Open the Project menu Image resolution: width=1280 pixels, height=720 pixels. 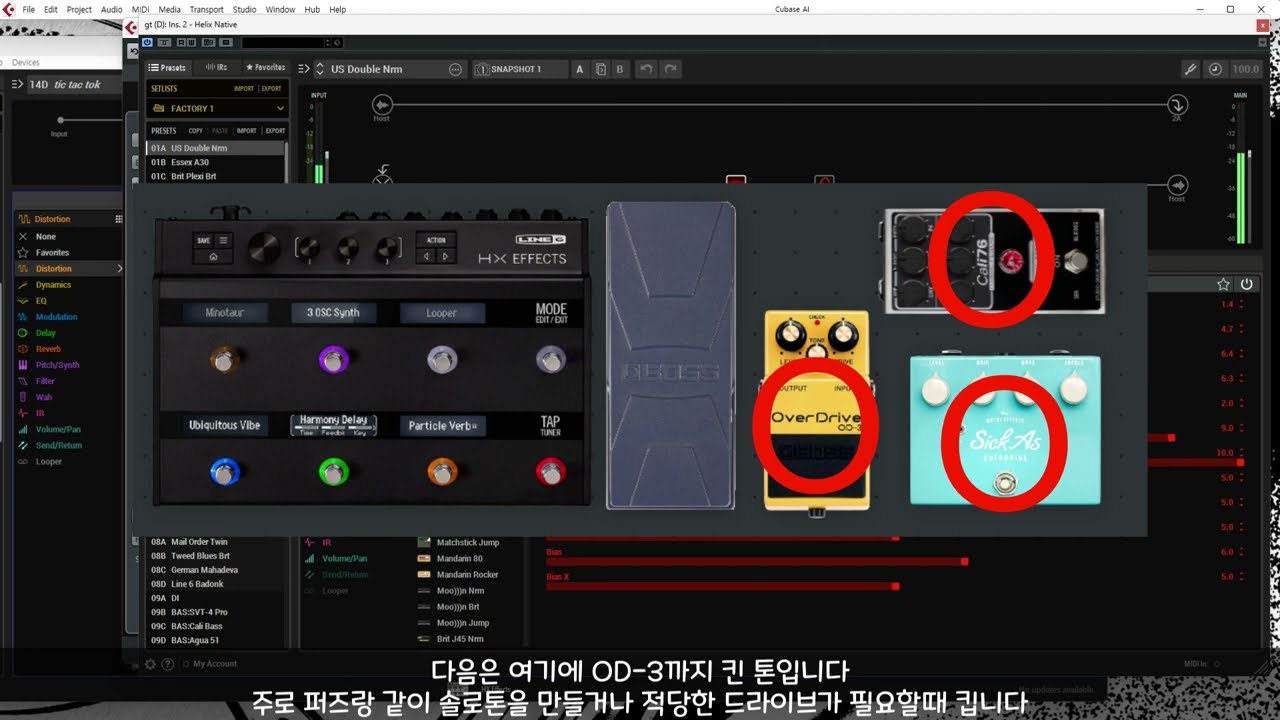(79, 9)
